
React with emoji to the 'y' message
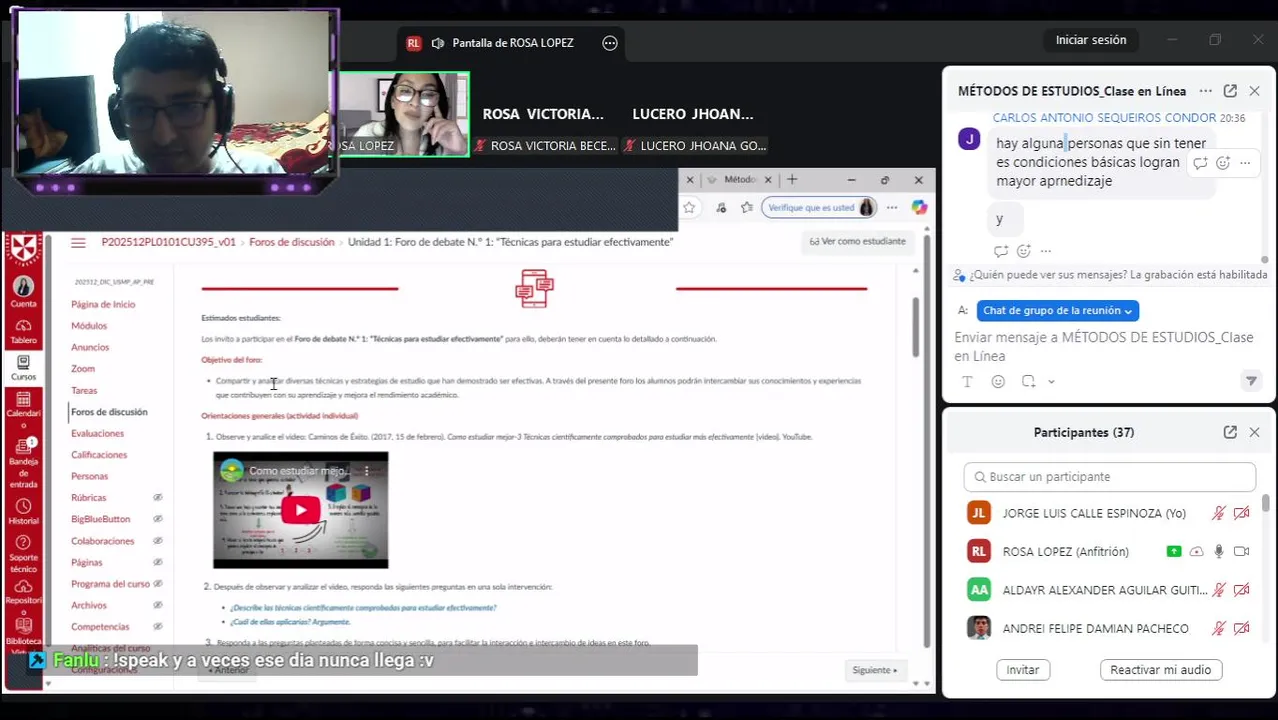[x=1023, y=251]
